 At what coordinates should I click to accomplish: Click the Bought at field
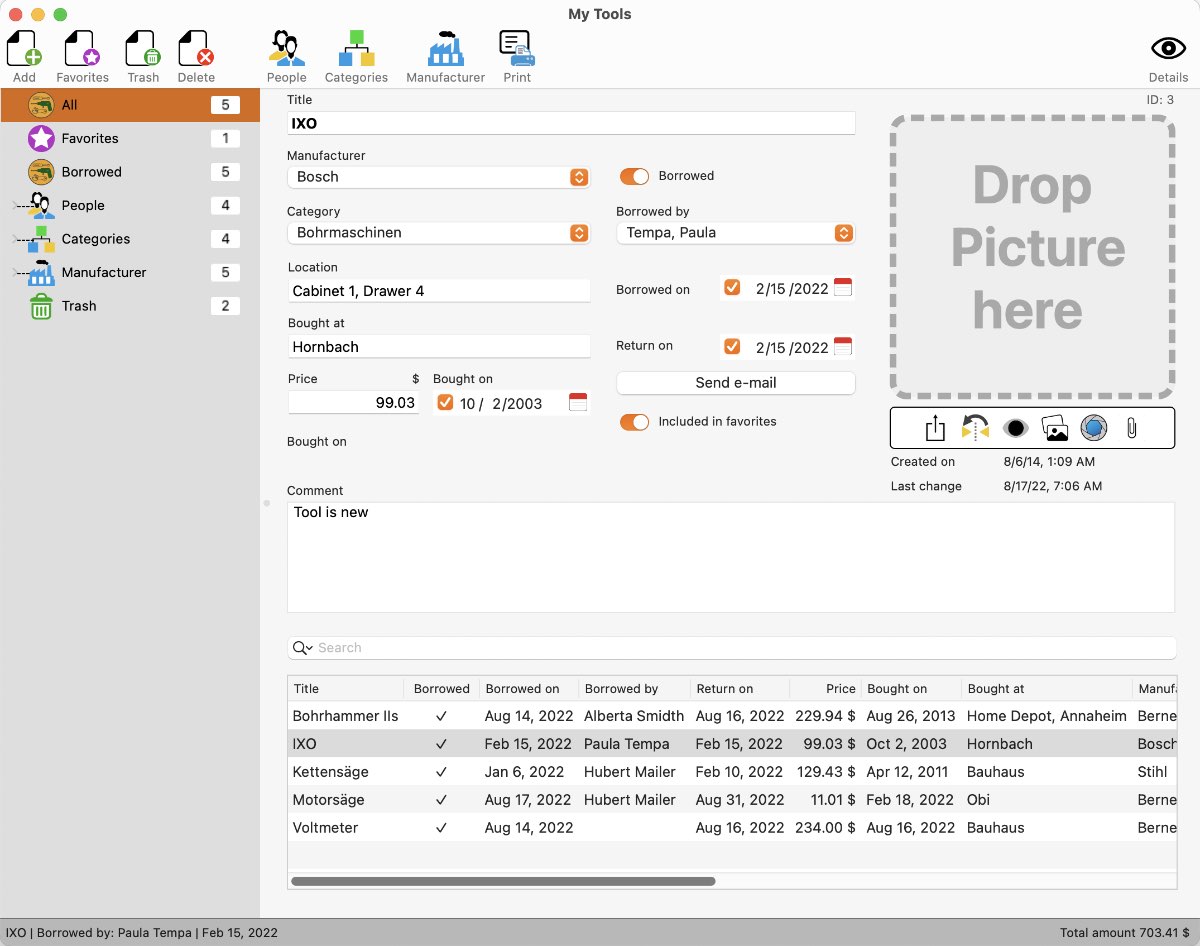[x=439, y=347]
